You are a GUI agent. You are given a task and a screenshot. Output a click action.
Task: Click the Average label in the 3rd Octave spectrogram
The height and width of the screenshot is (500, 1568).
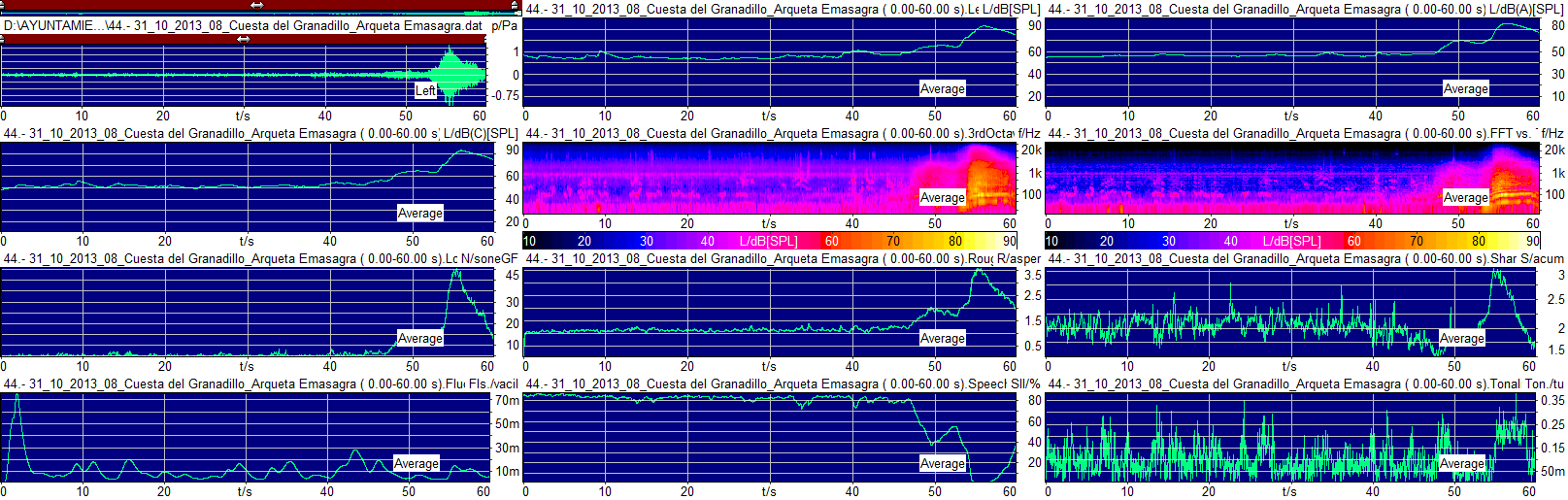point(942,197)
